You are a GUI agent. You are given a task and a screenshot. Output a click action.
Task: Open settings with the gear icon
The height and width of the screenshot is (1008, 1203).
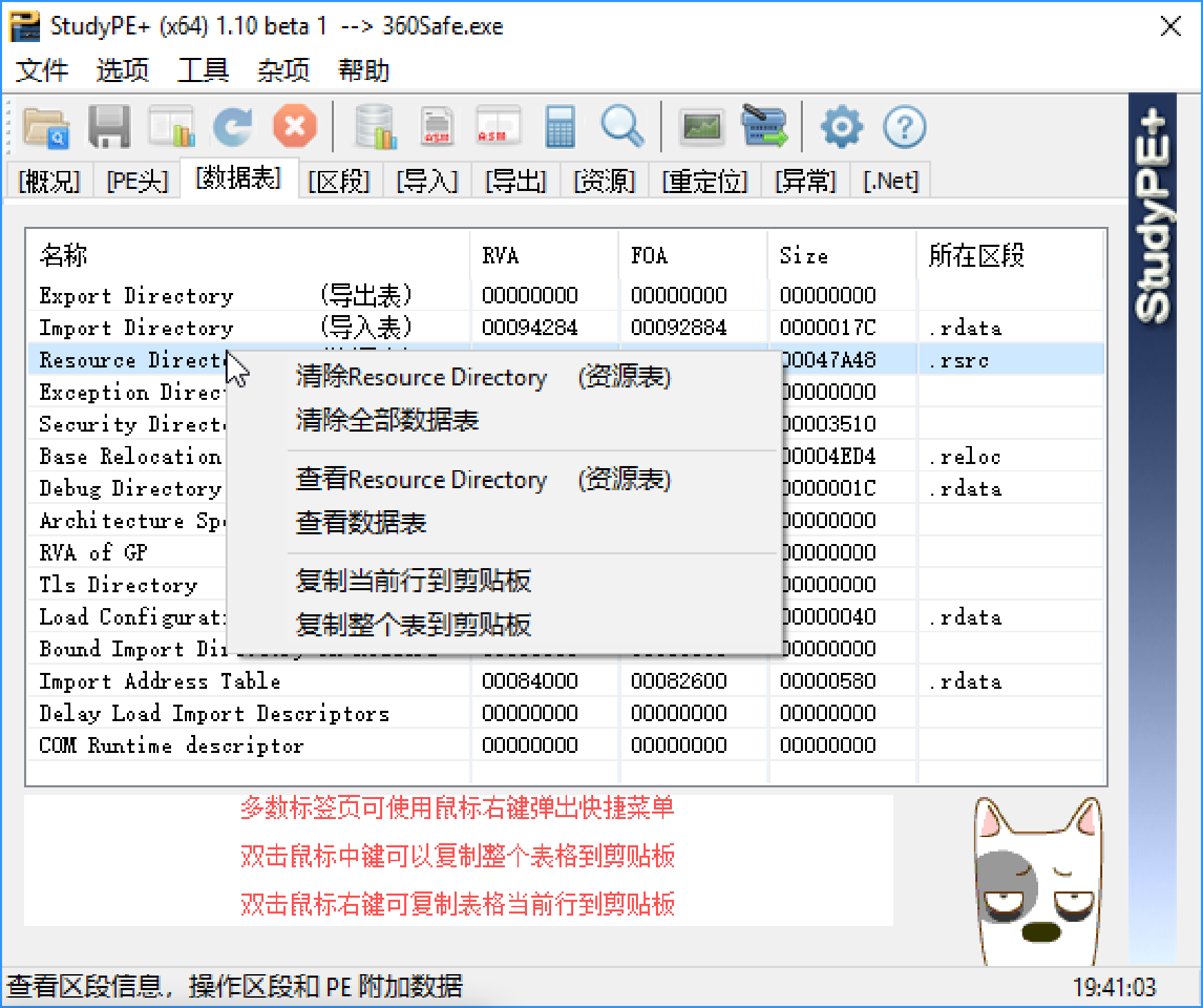coord(842,127)
